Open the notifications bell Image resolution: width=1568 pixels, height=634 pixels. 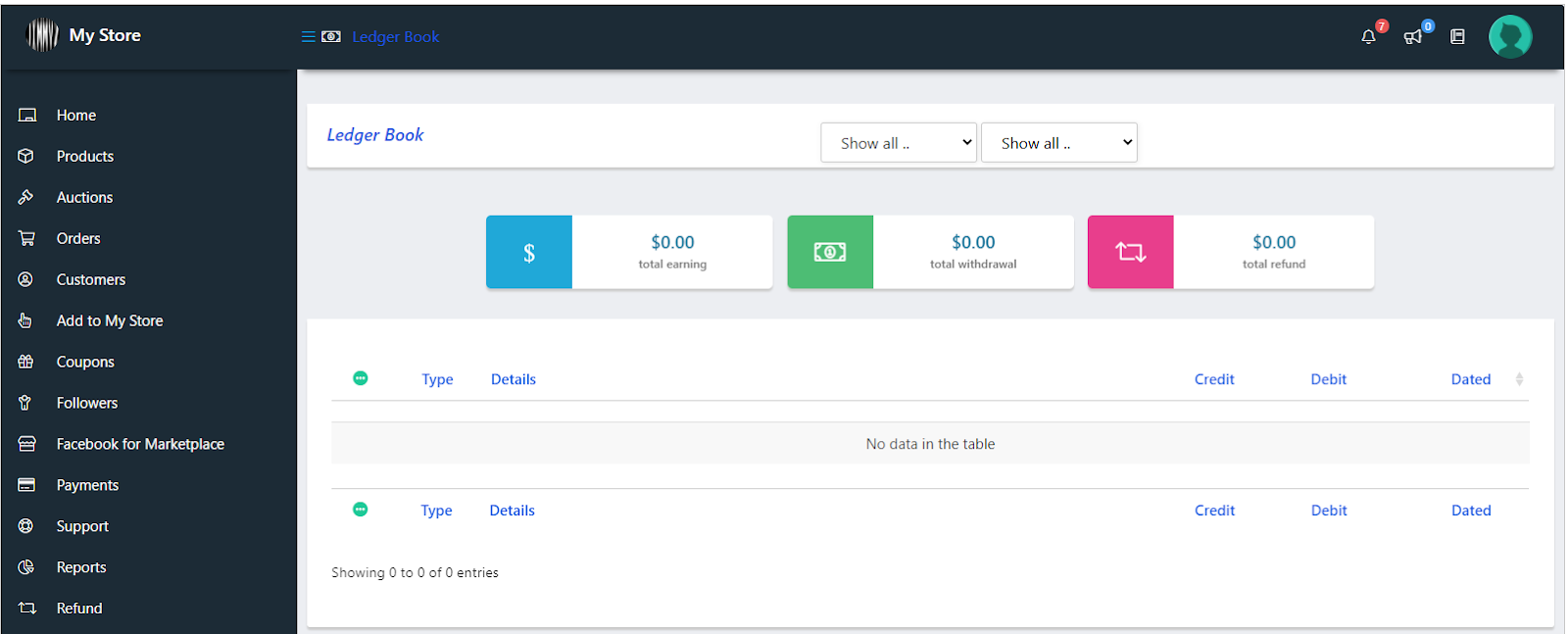[x=1368, y=37]
